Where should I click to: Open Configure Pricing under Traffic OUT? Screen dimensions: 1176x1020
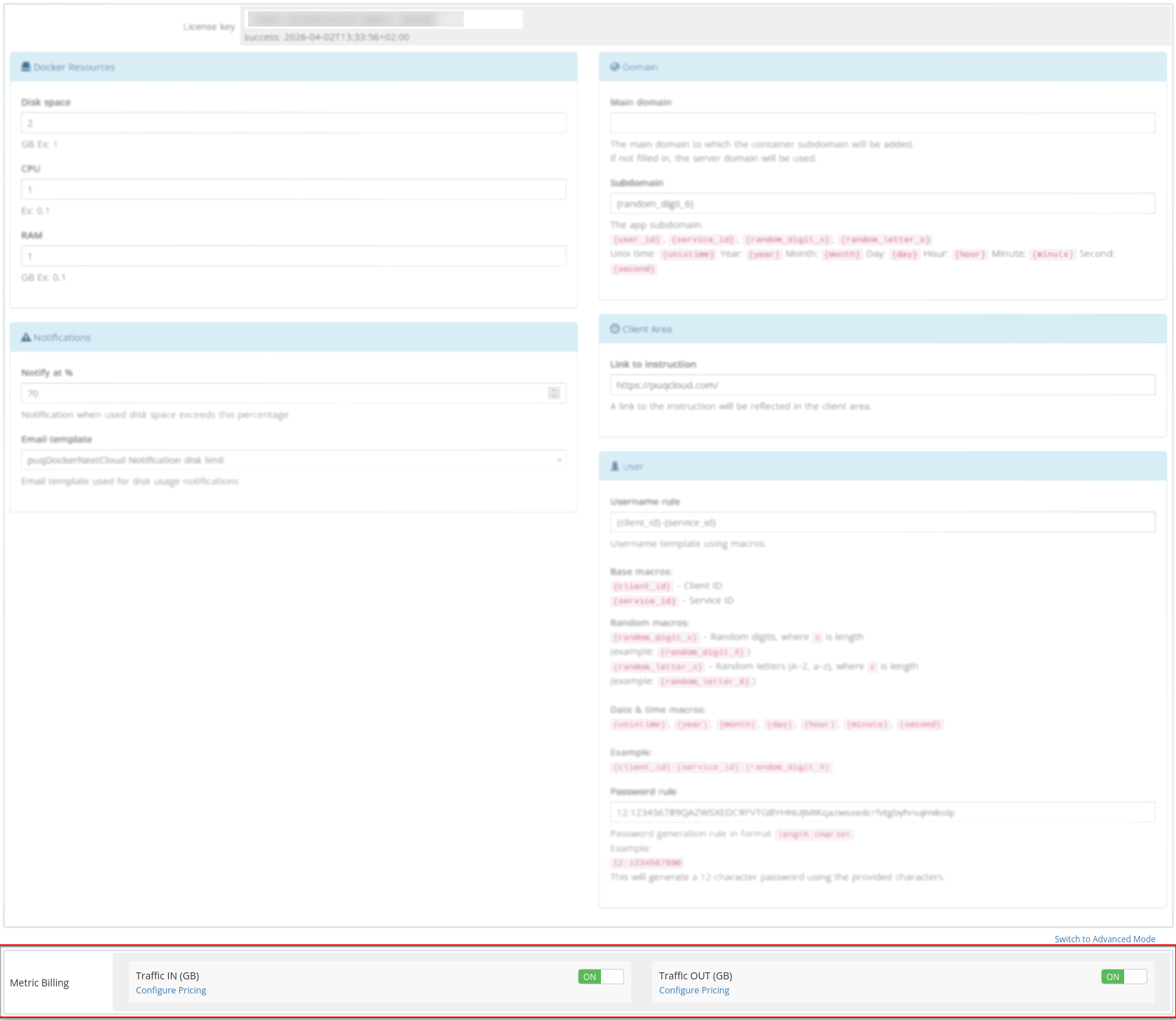pos(693,990)
